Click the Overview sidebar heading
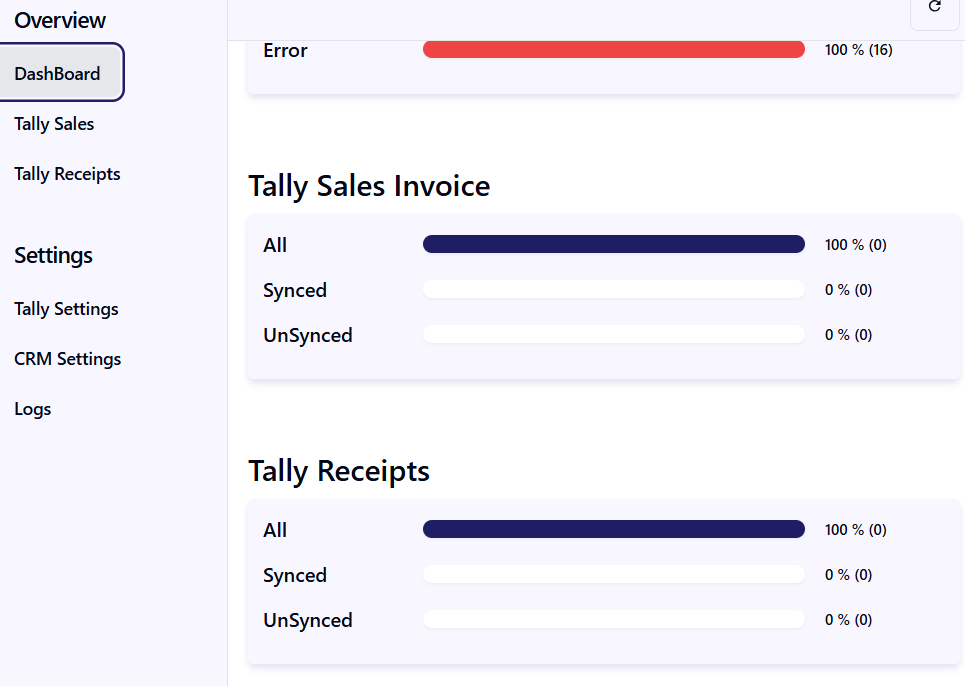 pos(60,20)
